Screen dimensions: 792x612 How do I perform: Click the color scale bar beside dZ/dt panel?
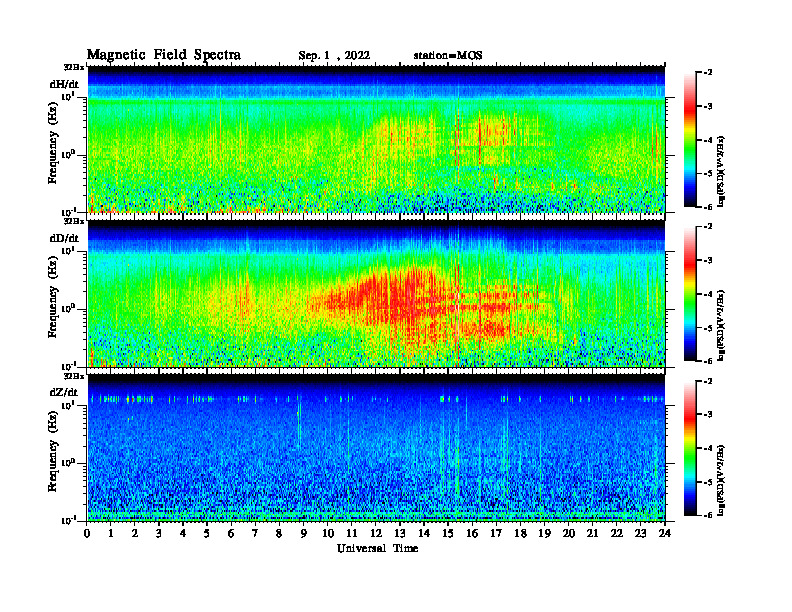point(690,448)
